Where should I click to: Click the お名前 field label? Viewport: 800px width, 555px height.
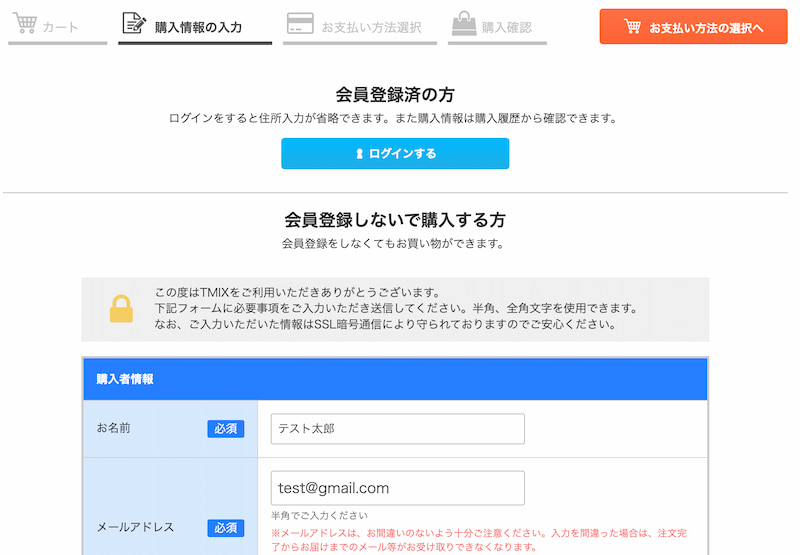coord(114,428)
